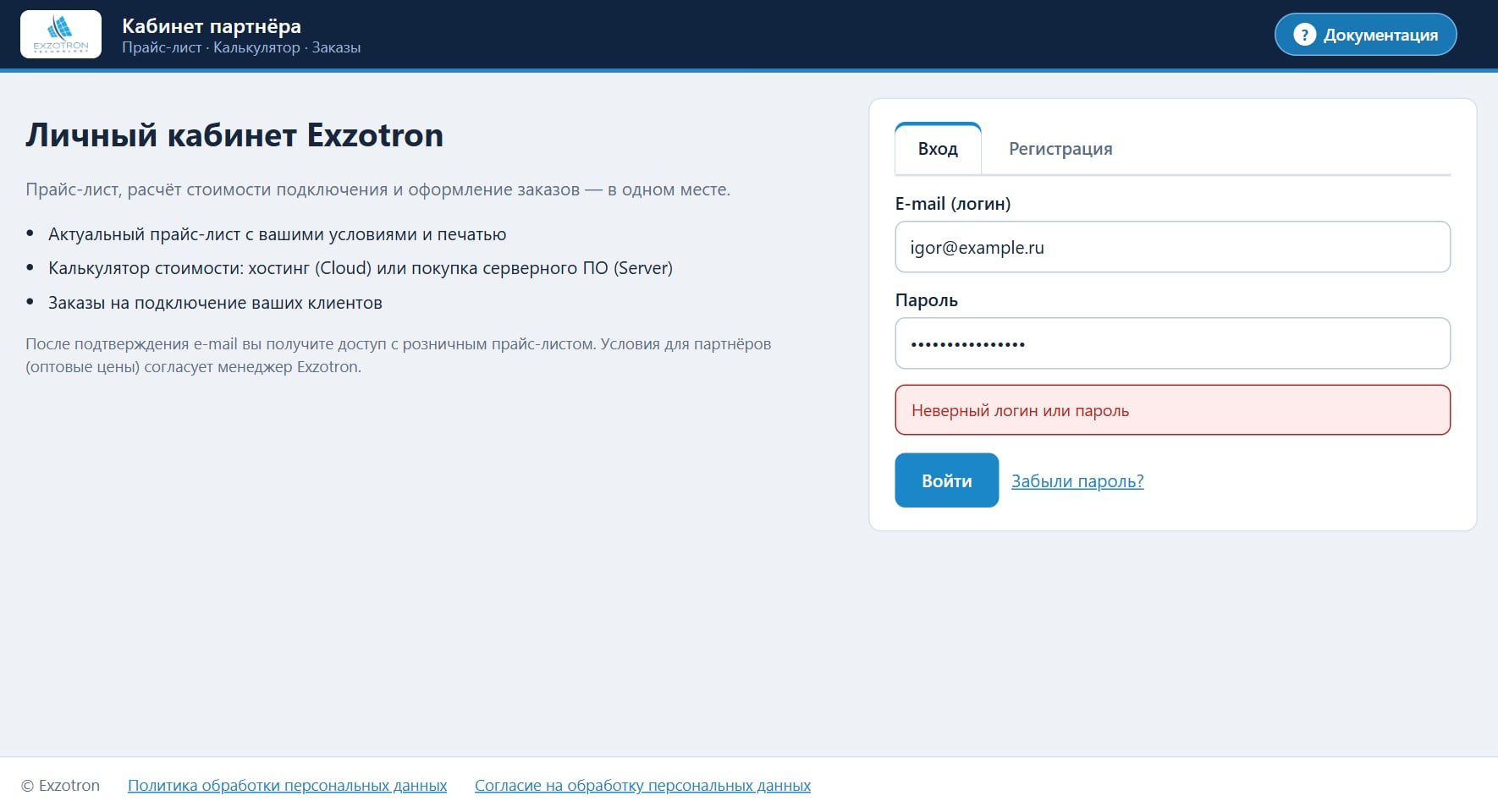
Task: Click the Войти button
Action: pos(946,480)
